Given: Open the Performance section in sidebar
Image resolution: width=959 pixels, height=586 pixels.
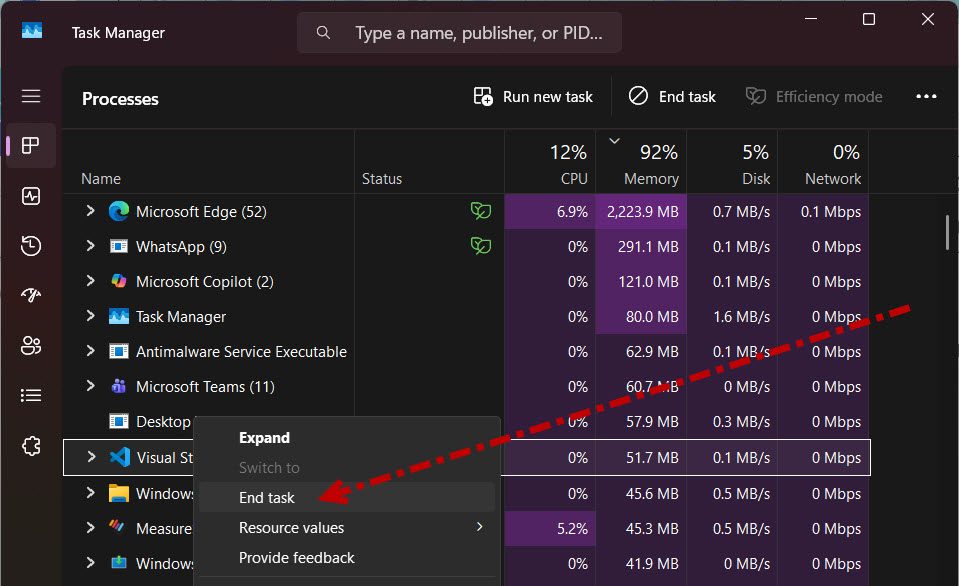Looking at the screenshot, I should [x=30, y=196].
